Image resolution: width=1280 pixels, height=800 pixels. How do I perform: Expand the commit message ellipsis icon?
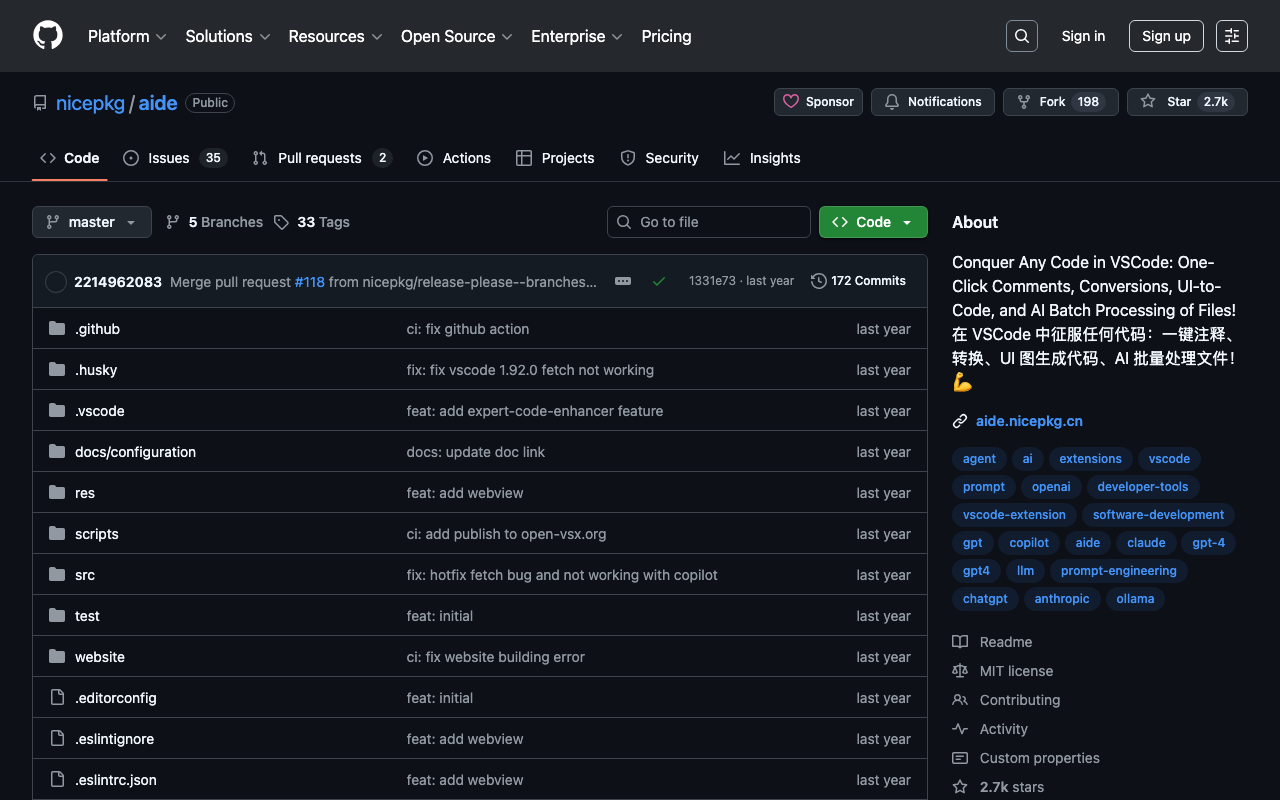[x=623, y=282]
